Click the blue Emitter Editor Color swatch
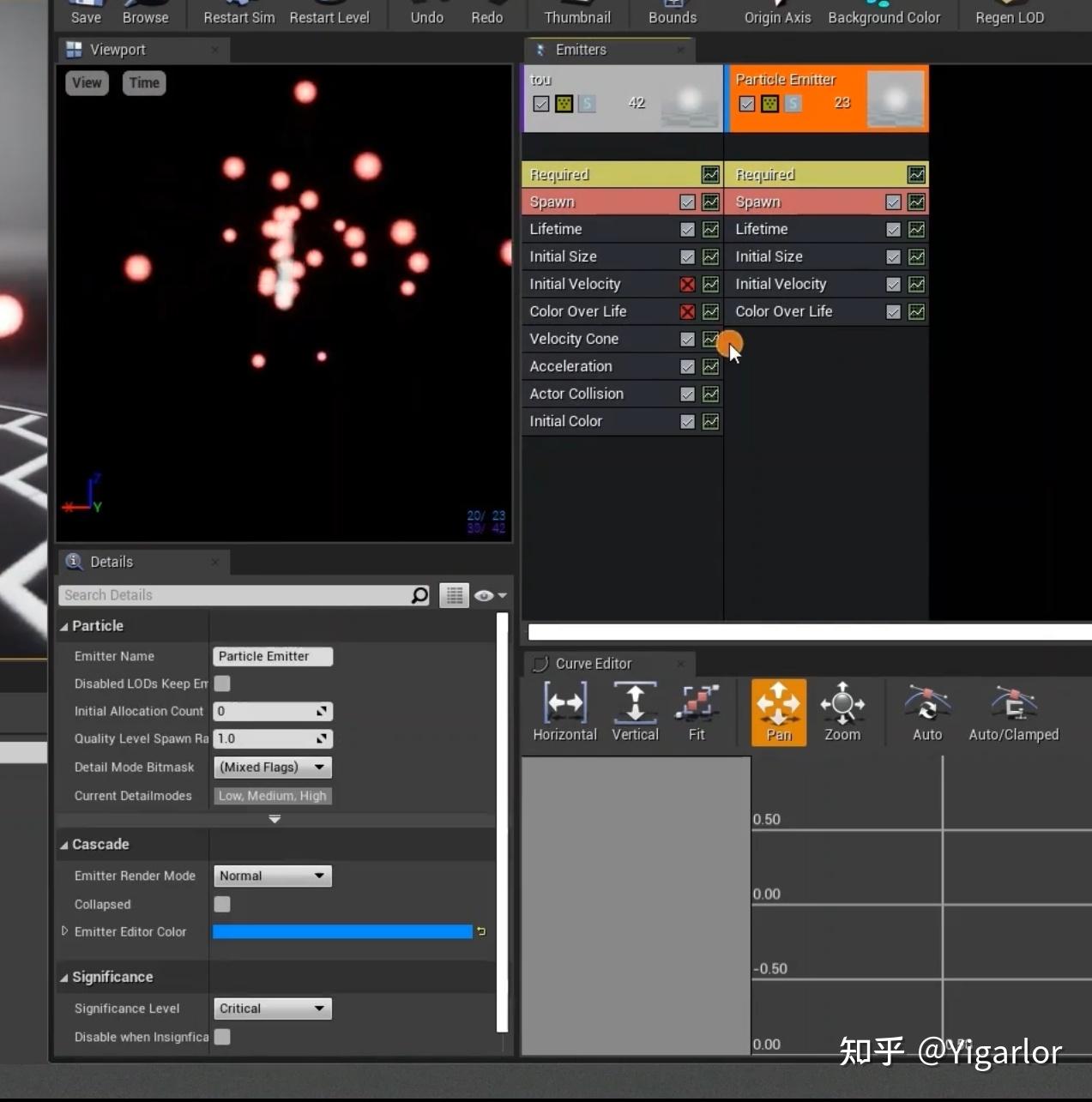This screenshot has height=1102, width=1092. pyautogui.click(x=342, y=931)
